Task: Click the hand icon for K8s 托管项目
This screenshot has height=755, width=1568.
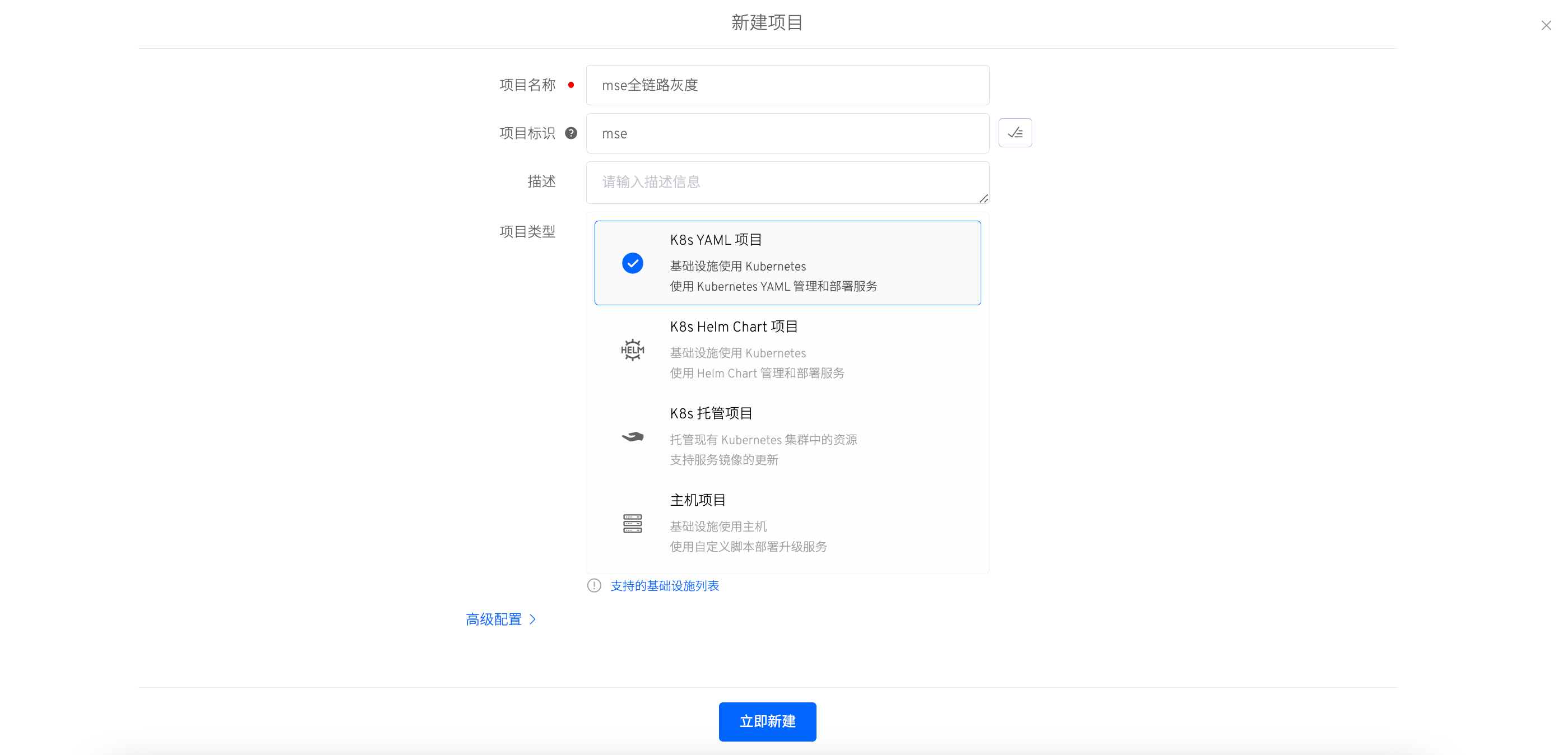Action: [x=633, y=436]
